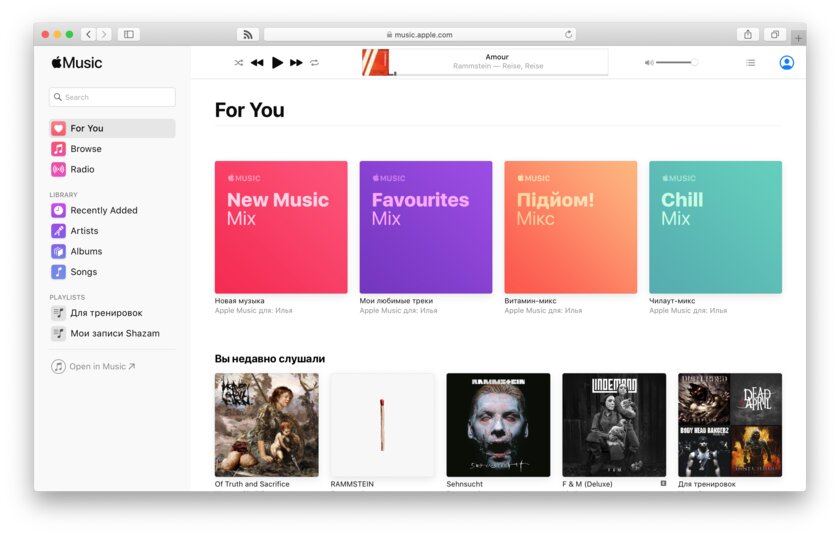
Task: Go forward in Safari
Action: [104, 34]
